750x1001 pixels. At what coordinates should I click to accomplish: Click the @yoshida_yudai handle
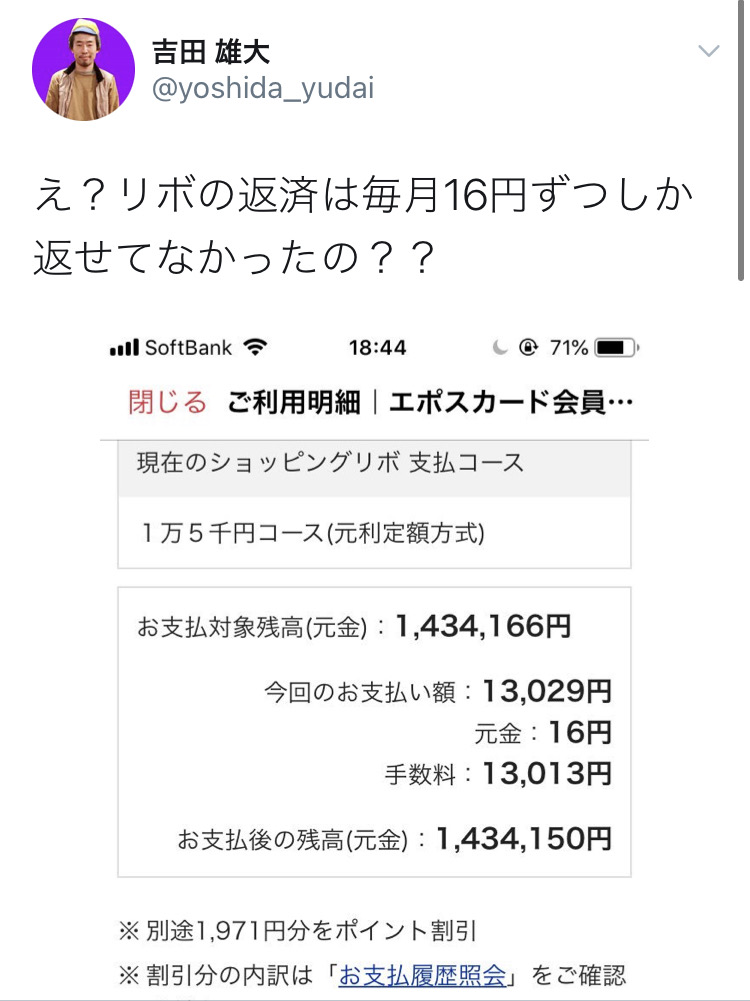(x=262, y=88)
